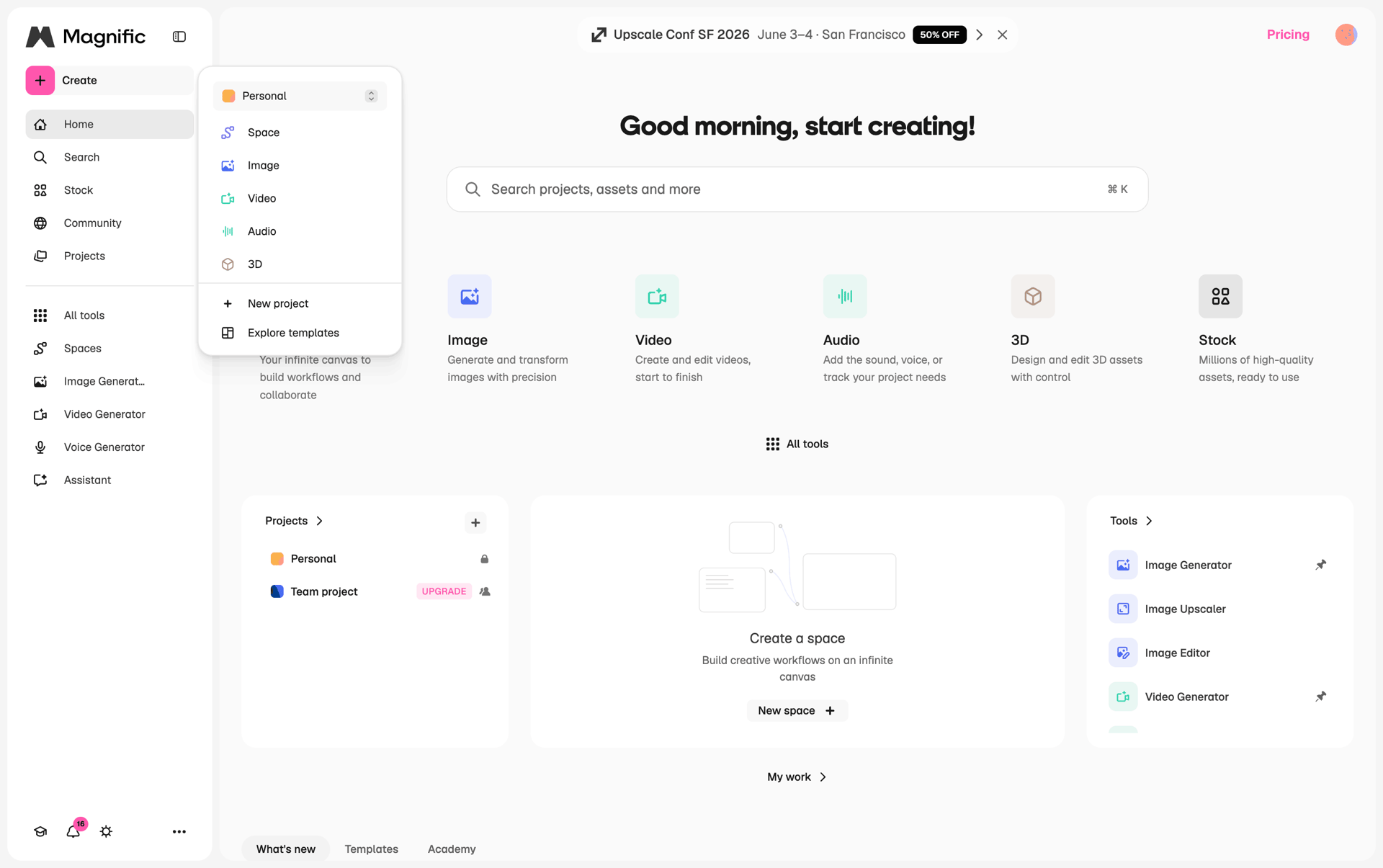Expand the Personal project selector dropdown
Viewport: 1383px width, 868px height.
click(x=300, y=96)
